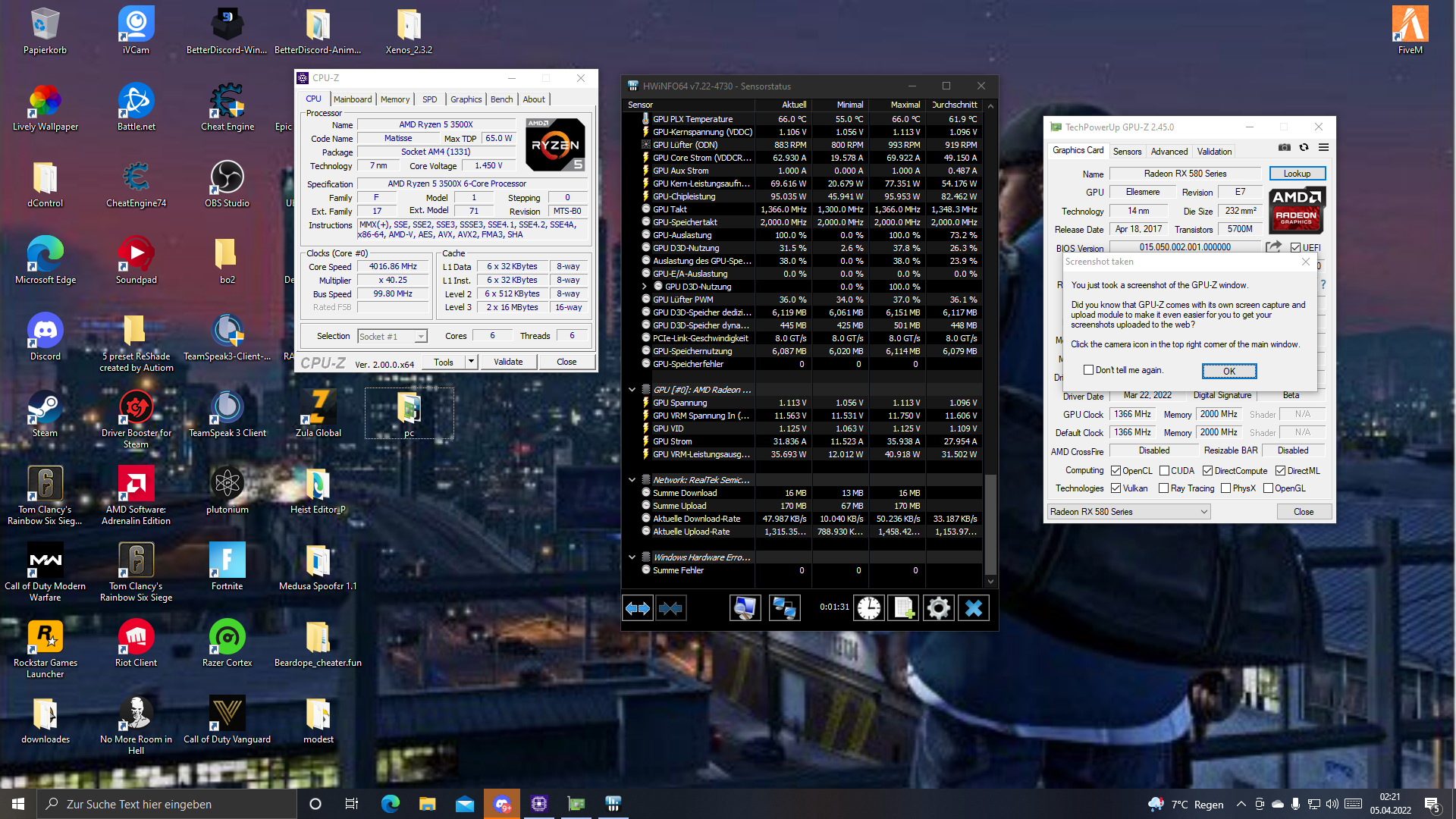The height and width of the screenshot is (819, 1456).
Task: Click HWiNFO log file icon
Action: click(903, 607)
